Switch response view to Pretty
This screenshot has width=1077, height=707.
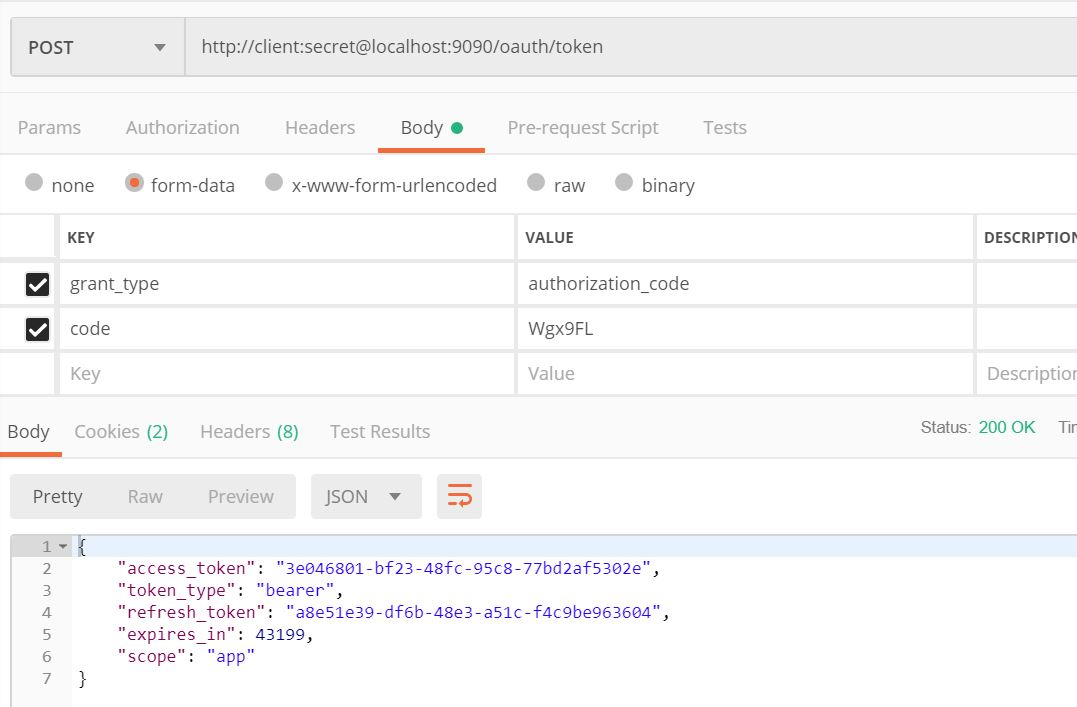point(58,497)
